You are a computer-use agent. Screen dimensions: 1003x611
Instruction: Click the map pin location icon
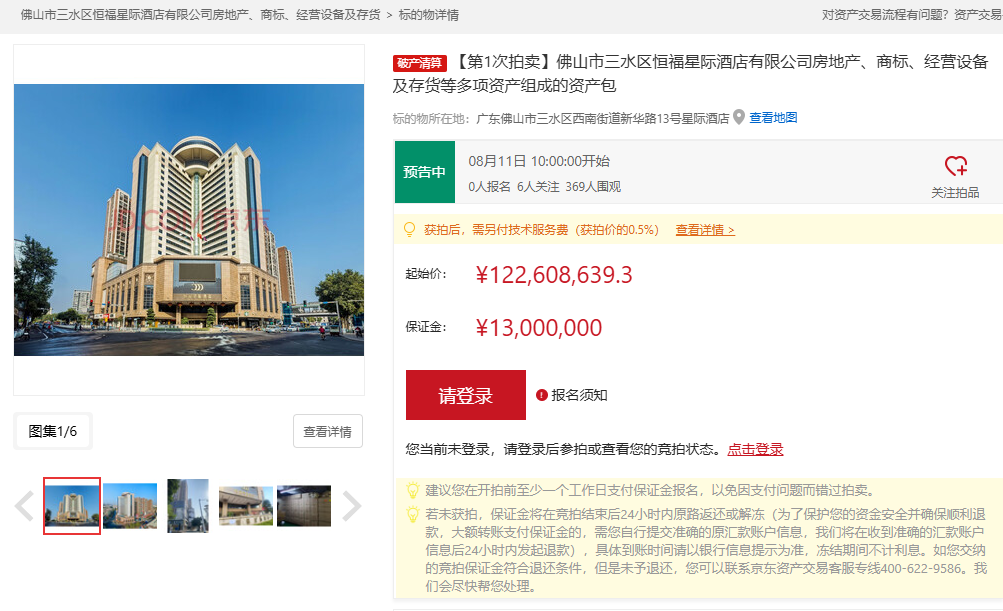(739, 117)
